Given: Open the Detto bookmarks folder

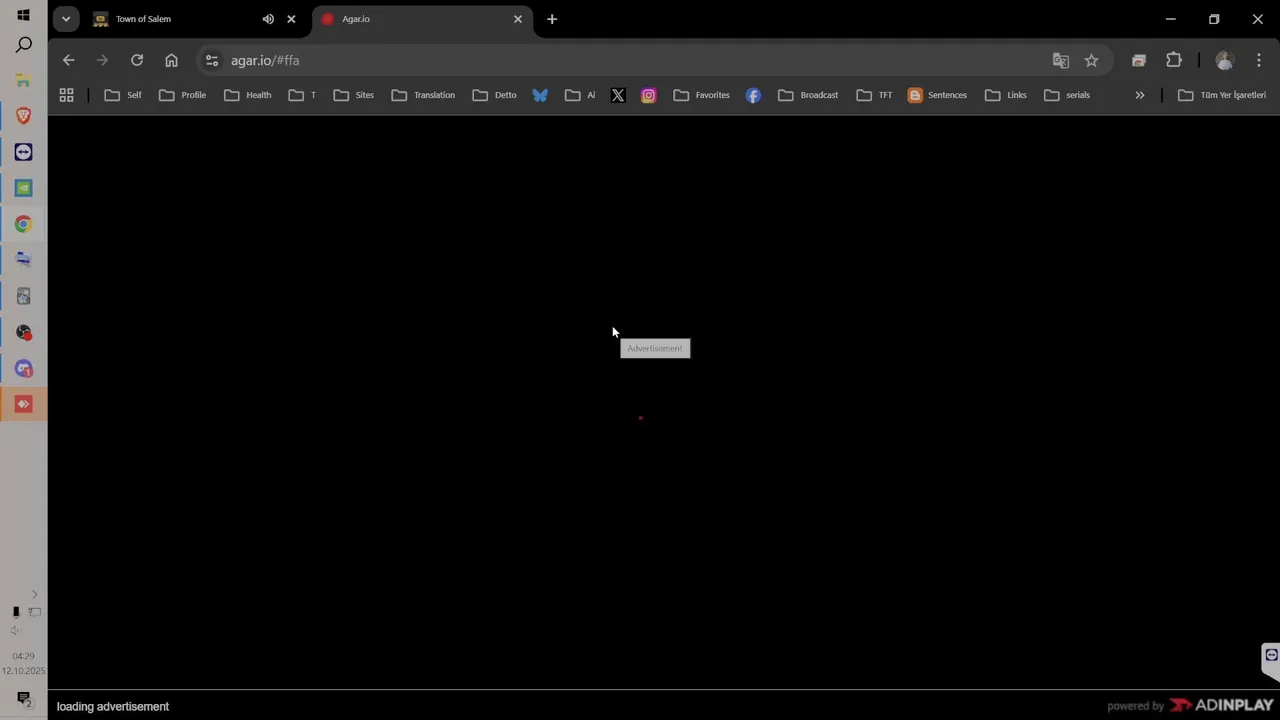Looking at the screenshot, I should pos(494,95).
